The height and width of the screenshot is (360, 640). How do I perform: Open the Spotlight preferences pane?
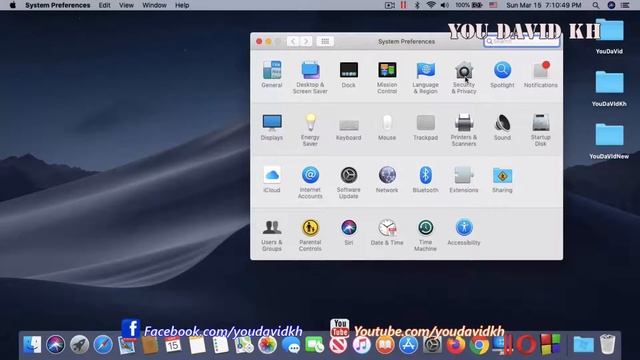pos(502,74)
